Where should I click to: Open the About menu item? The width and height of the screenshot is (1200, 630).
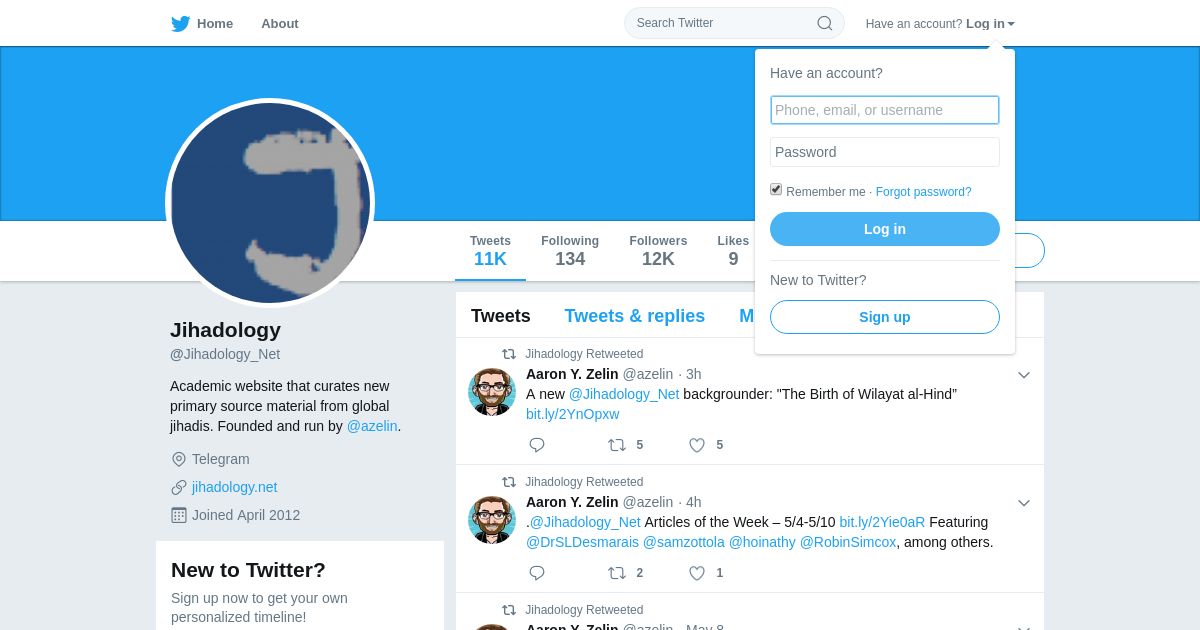280,24
